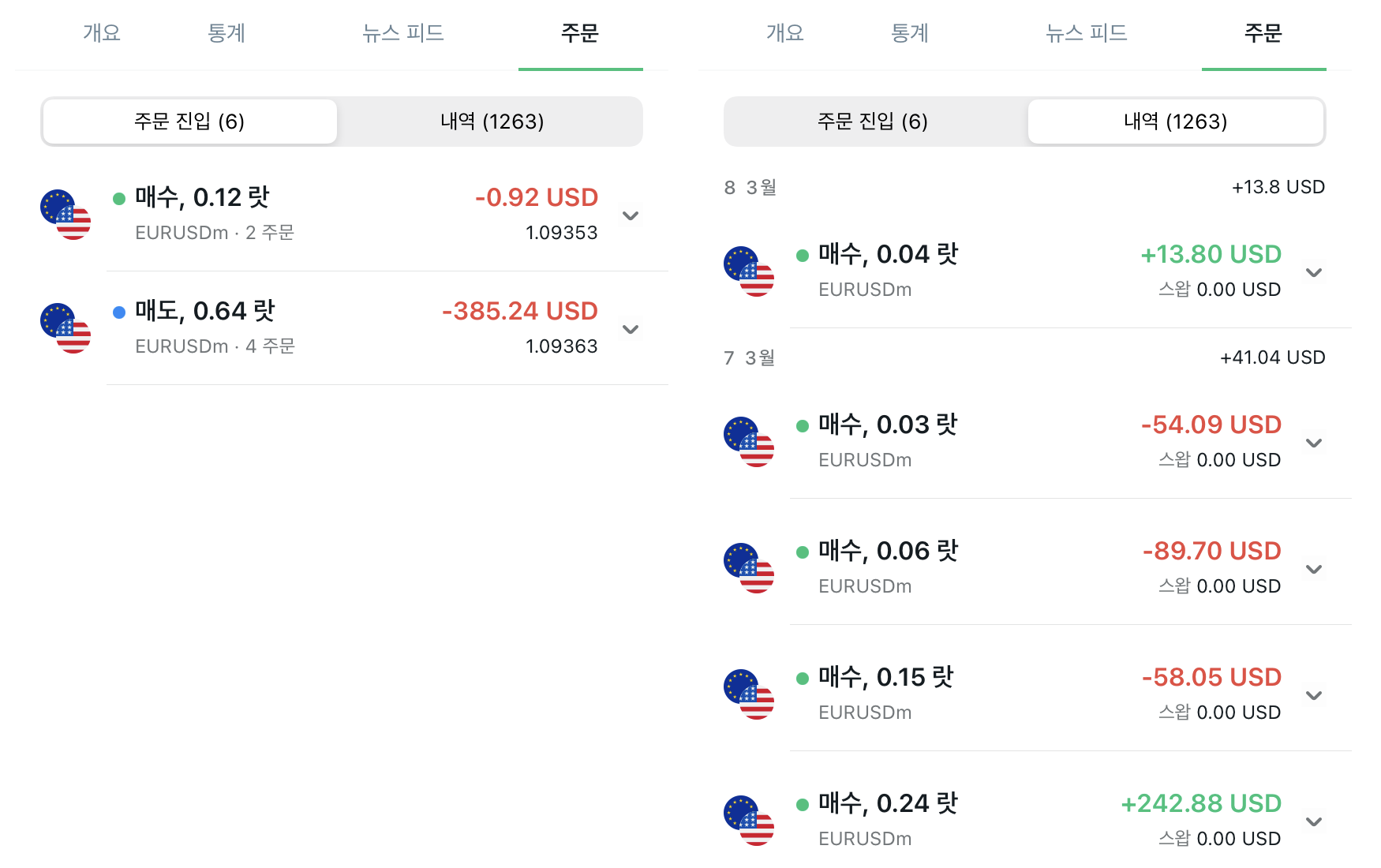Expand the -0.92 USD order chevron
Screen dimensions: 1381x868
click(x=630, y=215)
